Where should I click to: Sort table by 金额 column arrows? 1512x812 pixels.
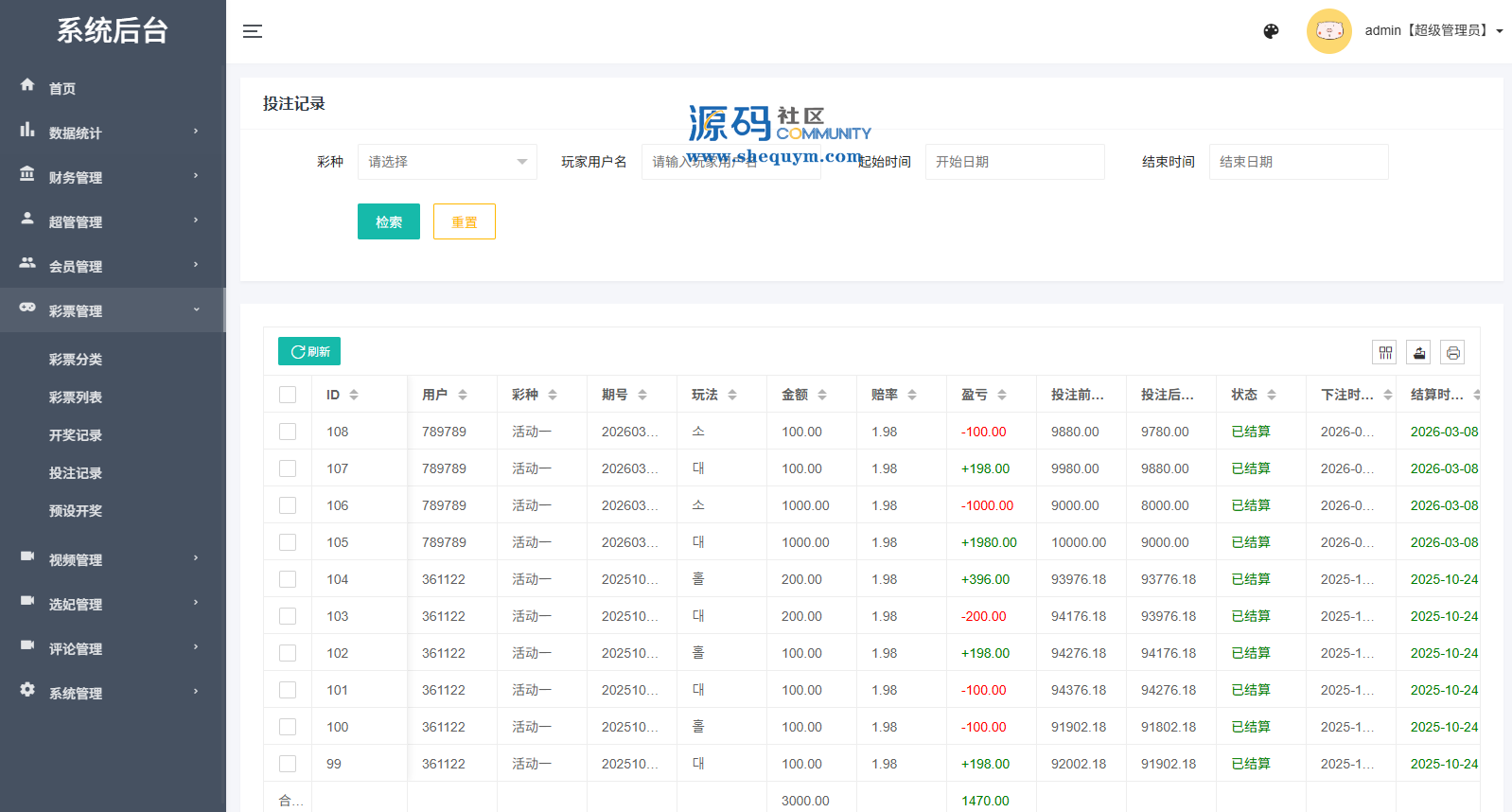[822, 395]
